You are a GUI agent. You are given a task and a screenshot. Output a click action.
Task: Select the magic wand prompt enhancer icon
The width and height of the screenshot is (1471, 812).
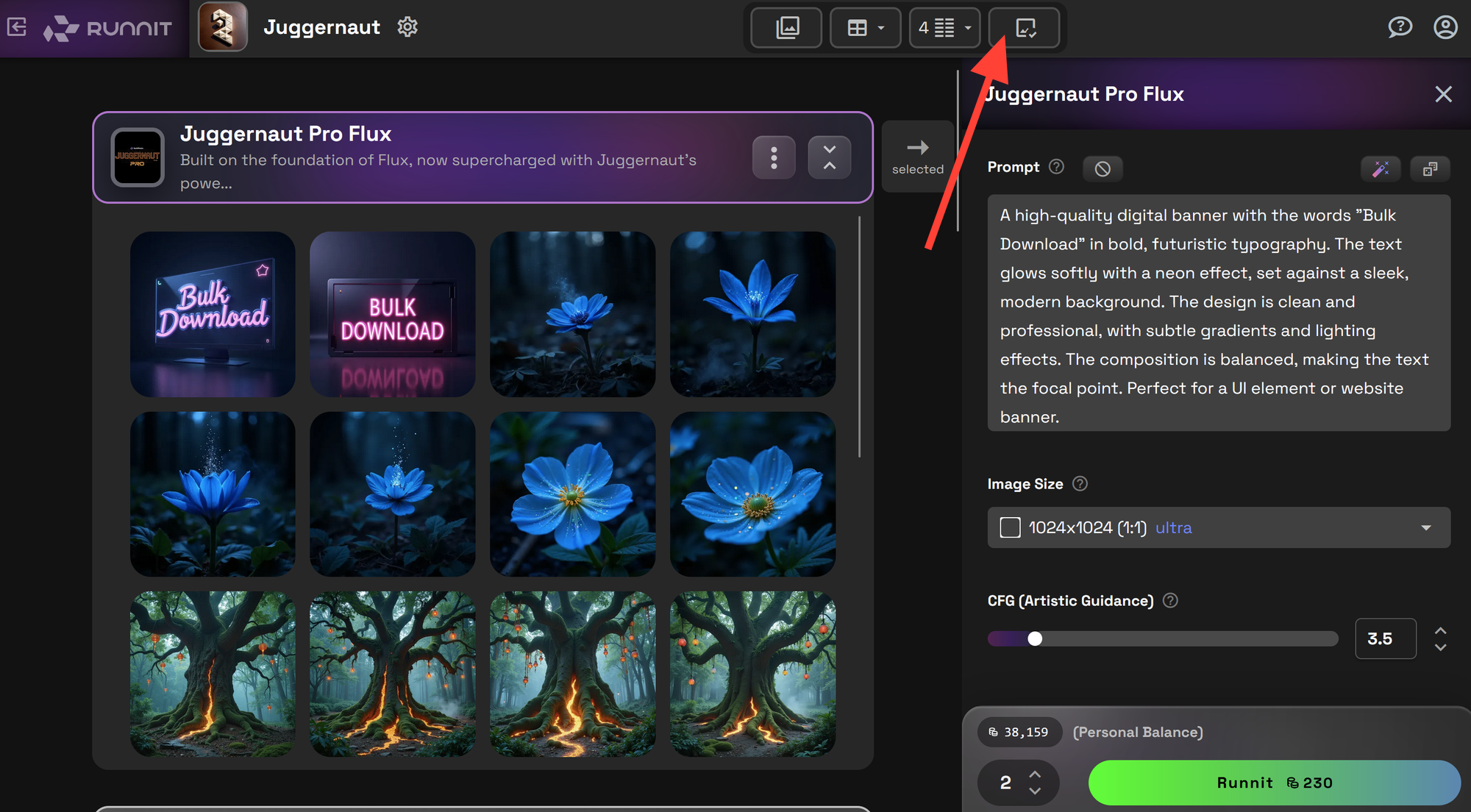point(1381,168)
